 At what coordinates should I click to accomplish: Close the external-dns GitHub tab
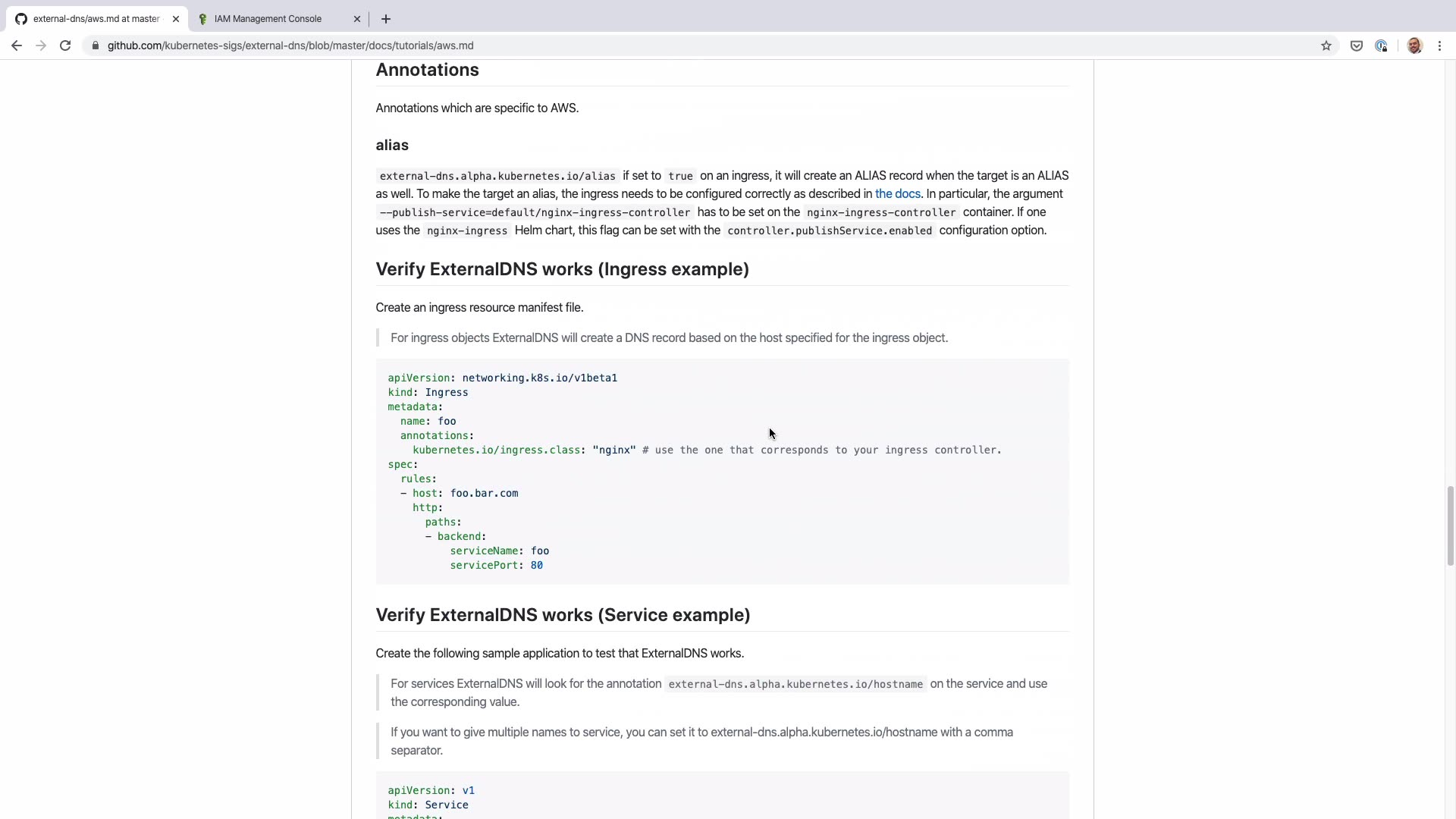[176, 19]
